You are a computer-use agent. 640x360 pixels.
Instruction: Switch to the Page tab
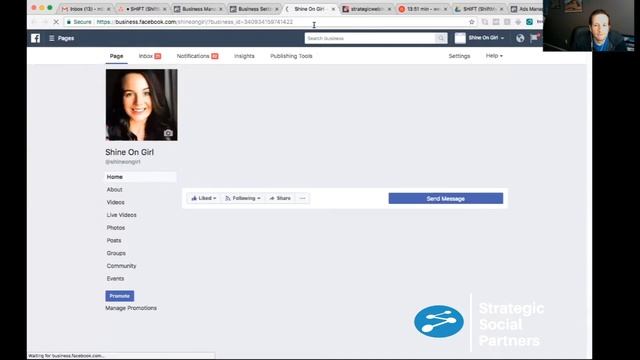click(x=116, y=56)
